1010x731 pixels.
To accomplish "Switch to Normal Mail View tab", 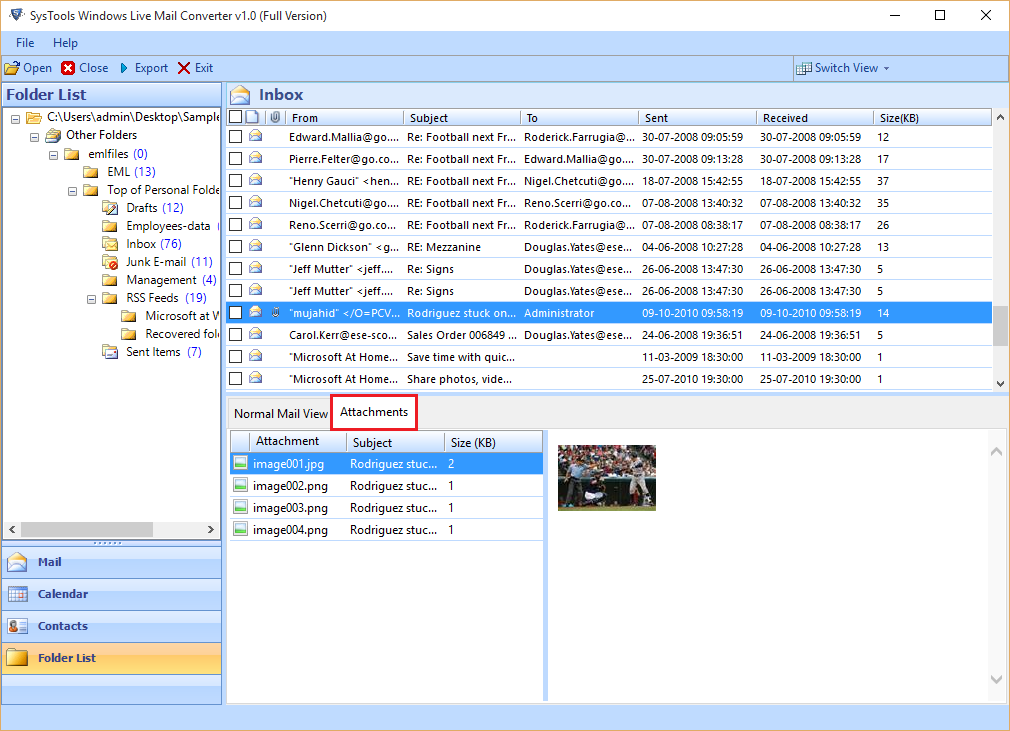I will [281, 413].
